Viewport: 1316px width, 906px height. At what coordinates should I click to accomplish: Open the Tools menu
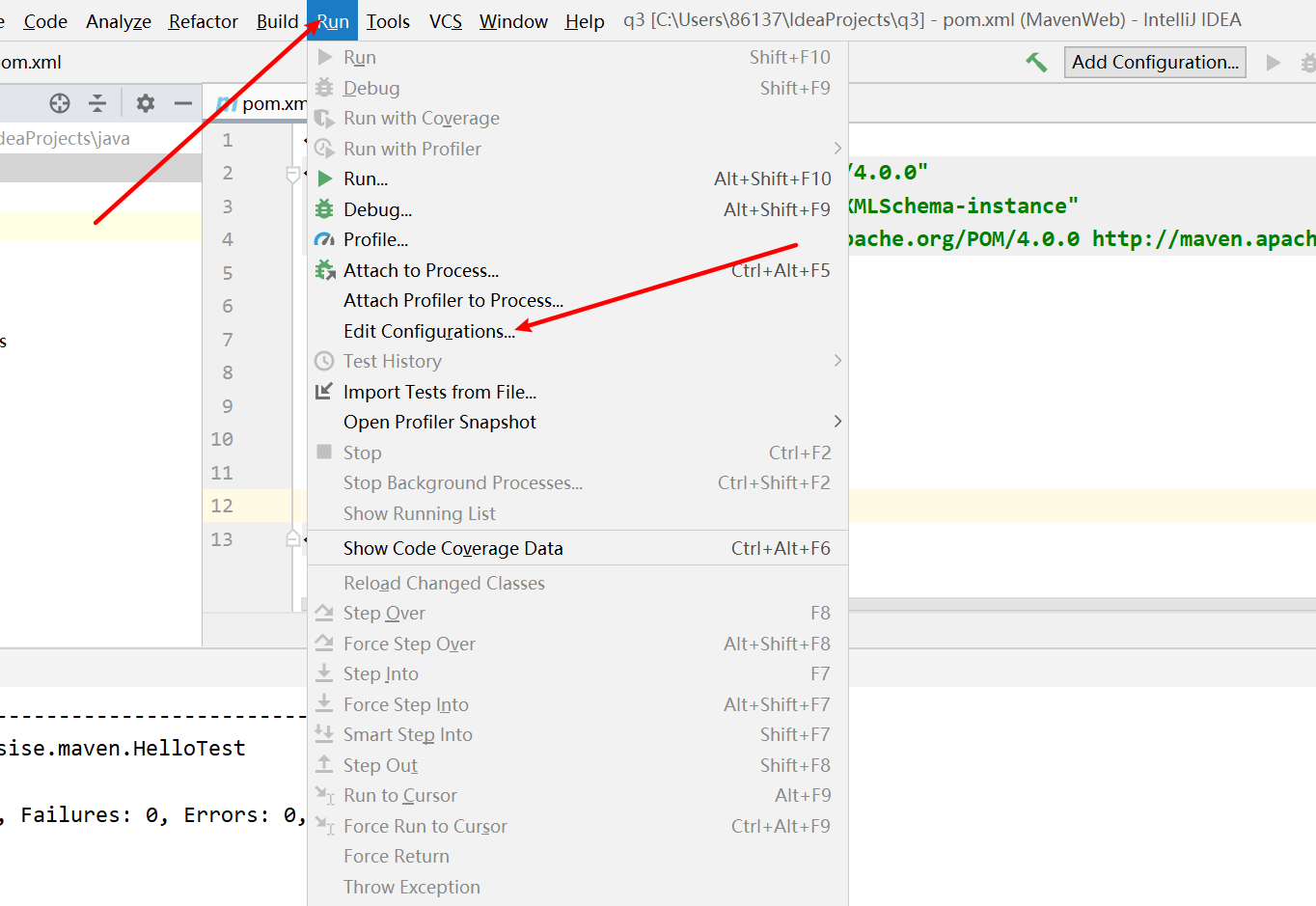(x=388, y=21)
